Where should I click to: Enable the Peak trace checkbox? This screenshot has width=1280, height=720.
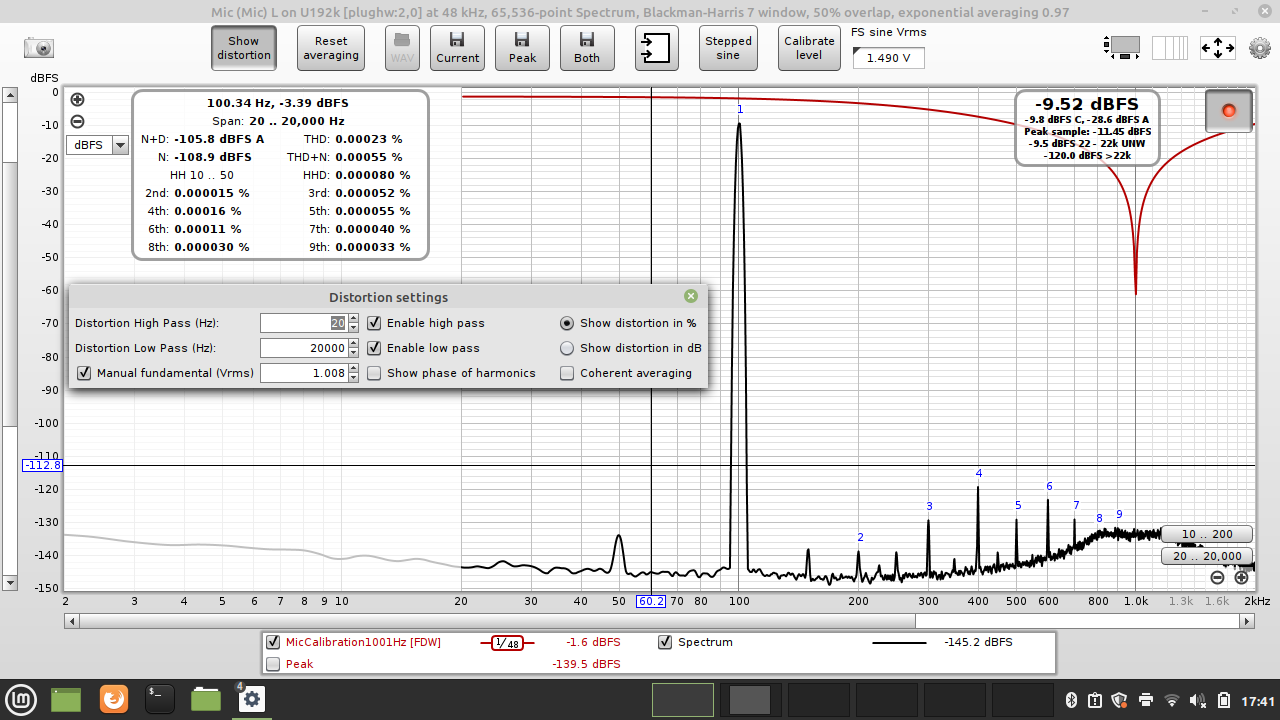tap(273, 664)
